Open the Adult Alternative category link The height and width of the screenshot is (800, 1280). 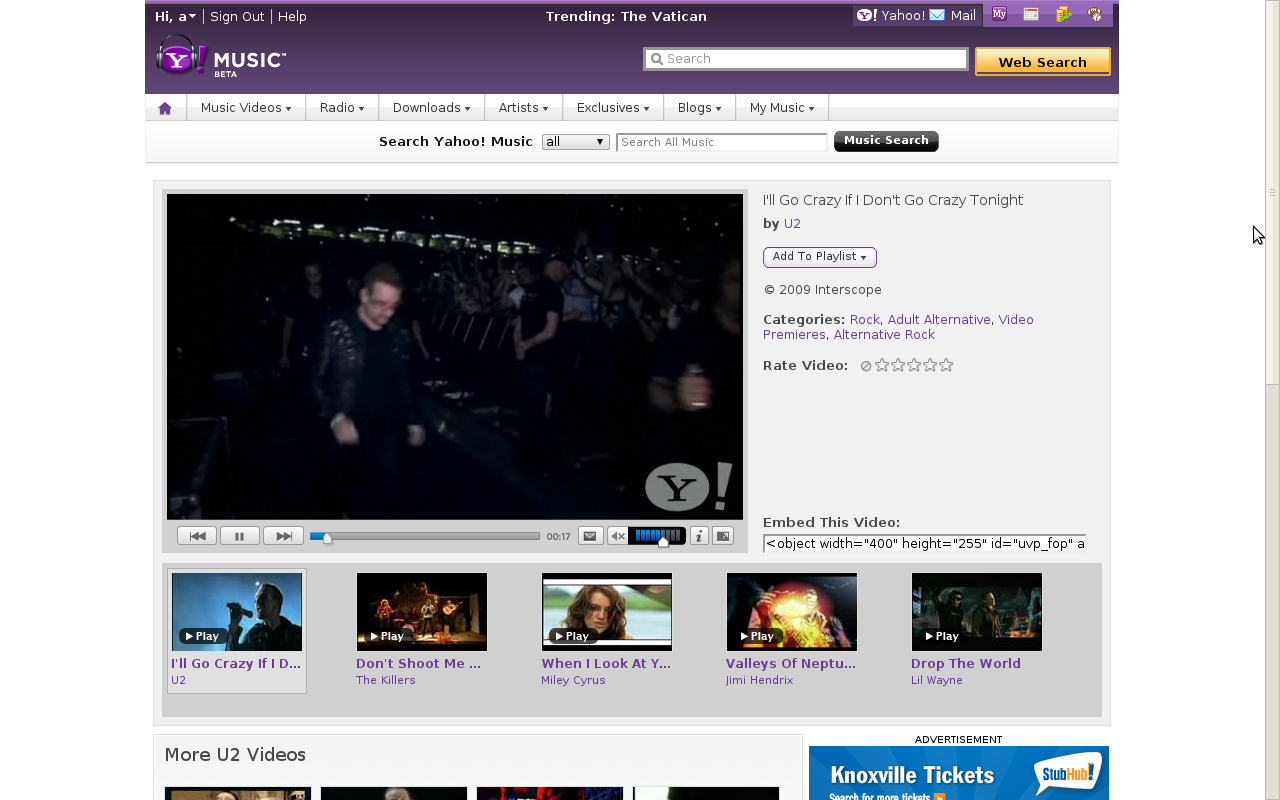click(938, 320)
